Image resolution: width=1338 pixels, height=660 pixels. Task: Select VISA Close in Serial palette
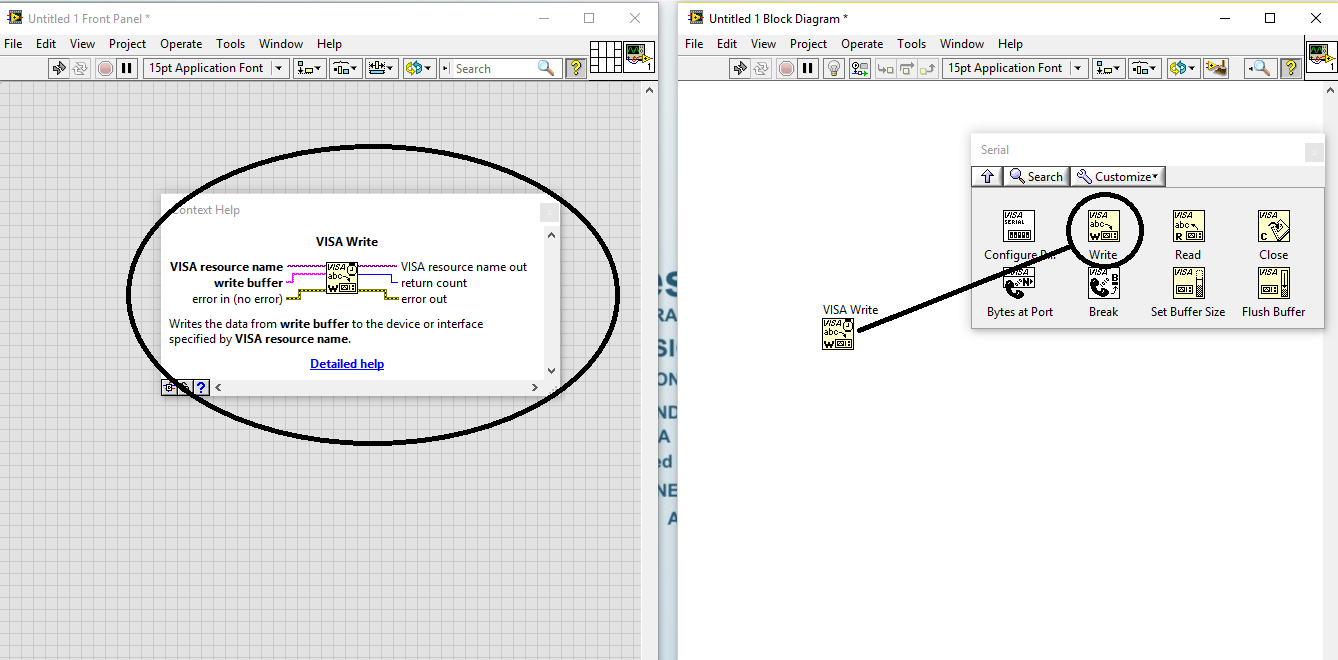[1273, 226]
